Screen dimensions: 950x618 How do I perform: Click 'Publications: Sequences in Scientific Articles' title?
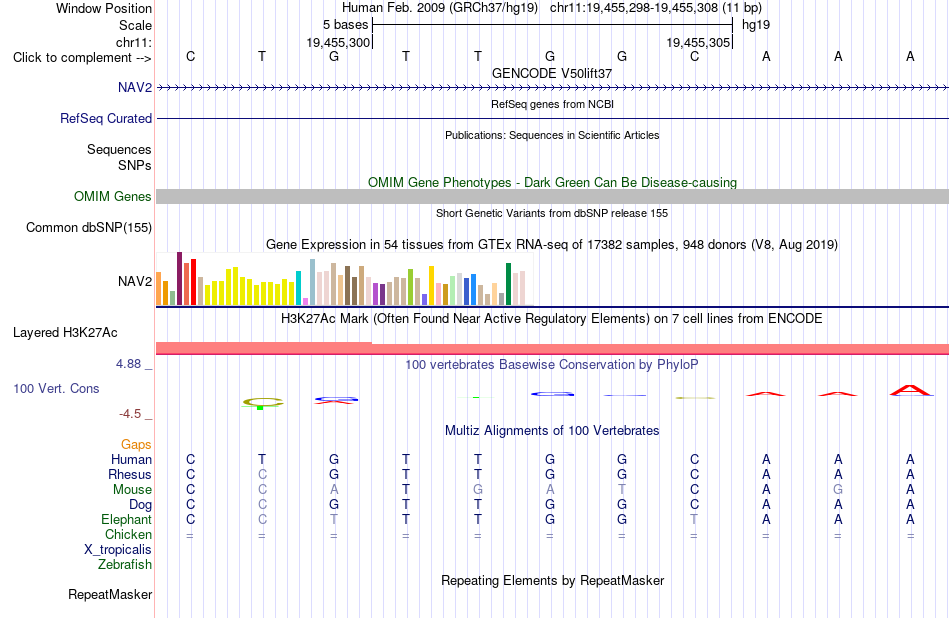click(x=552, y=135)
